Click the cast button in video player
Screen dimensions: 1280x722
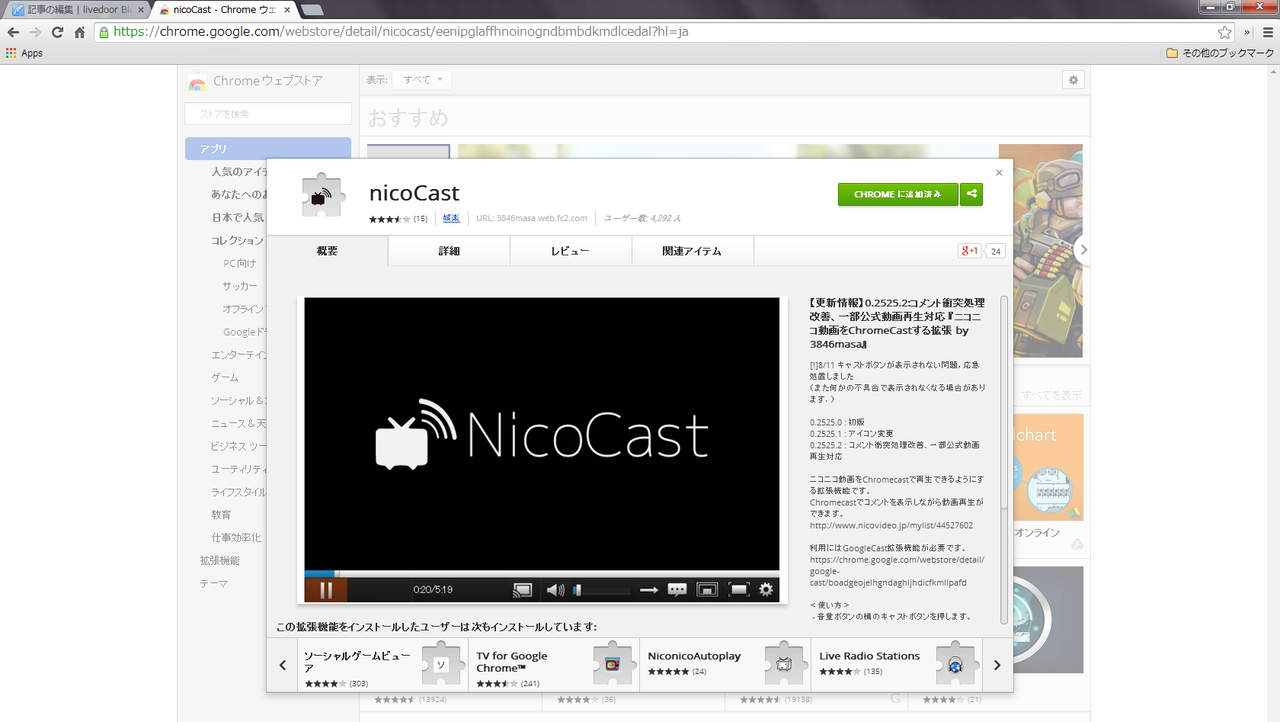point(522,590)
